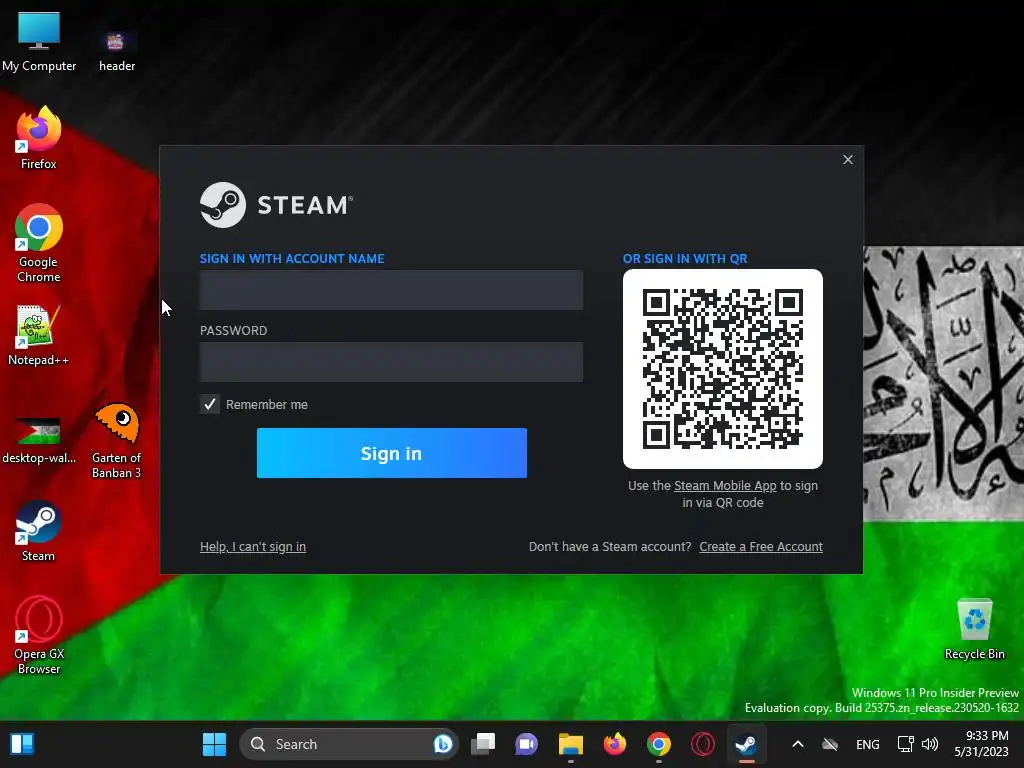
Task: Open the Steam Mobile App link
Action: [725, 486]
